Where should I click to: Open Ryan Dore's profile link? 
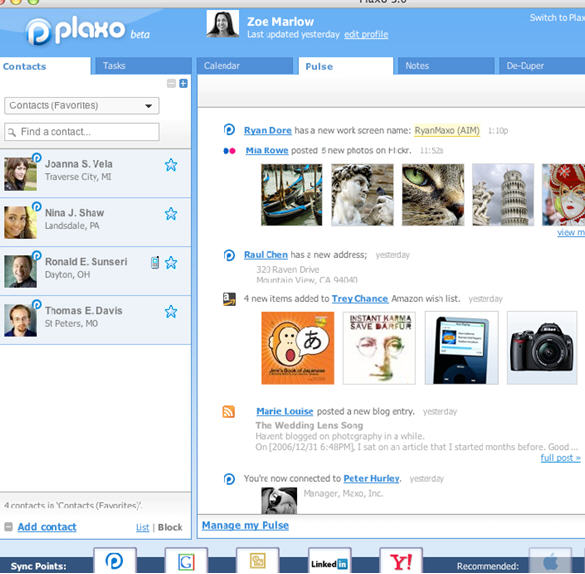(x=268, y=131)
